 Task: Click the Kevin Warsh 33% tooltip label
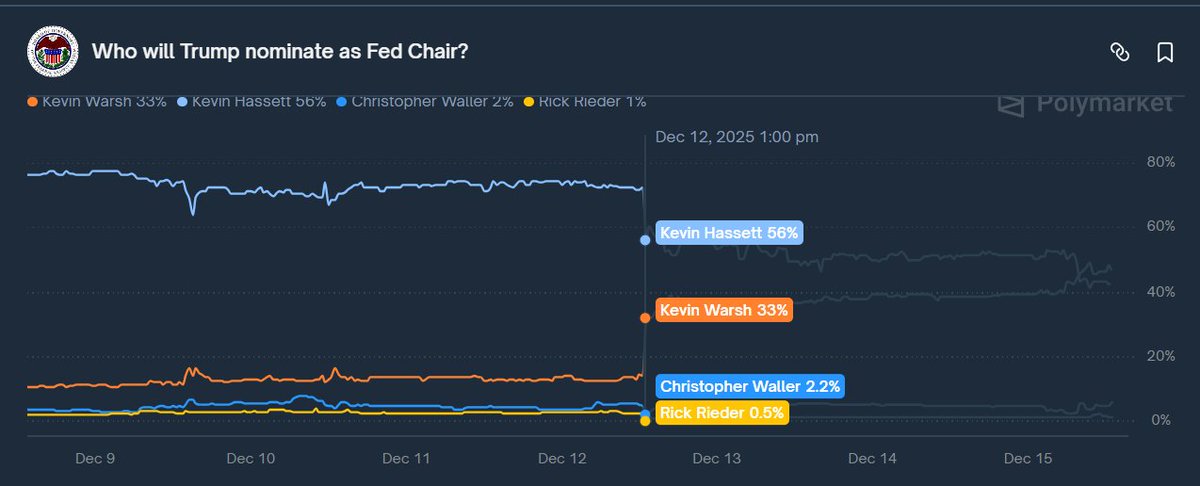[x=724, y=310]
